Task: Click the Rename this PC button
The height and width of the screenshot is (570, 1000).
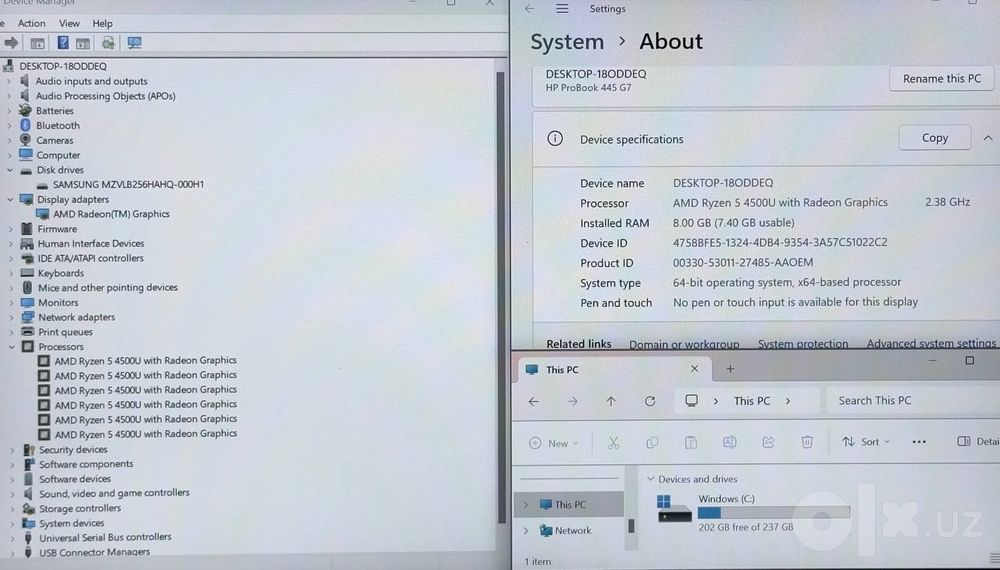Action: coord(941,78)
